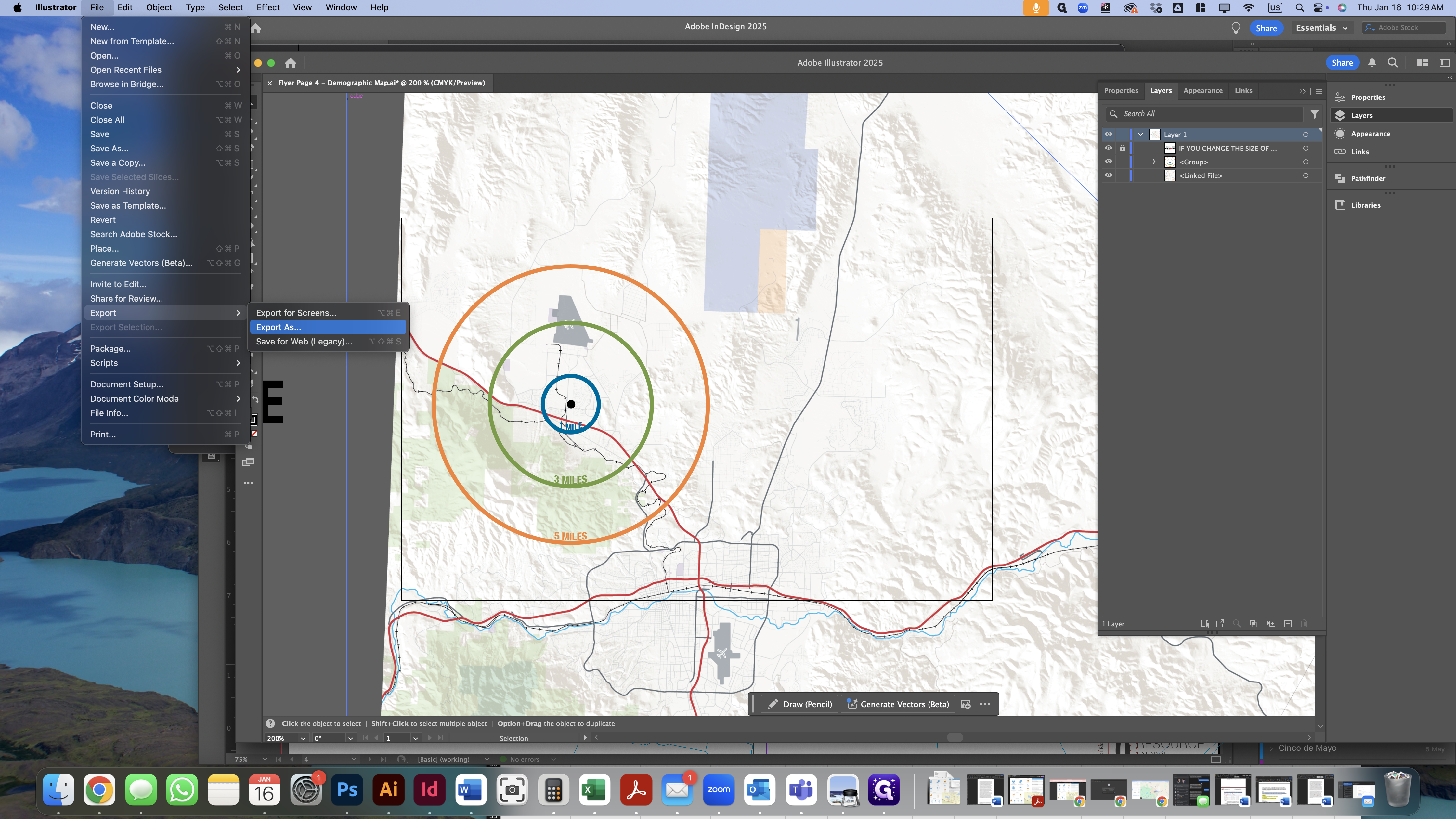
Task: Choose Export As... from submenu
Action: (328, 327)
